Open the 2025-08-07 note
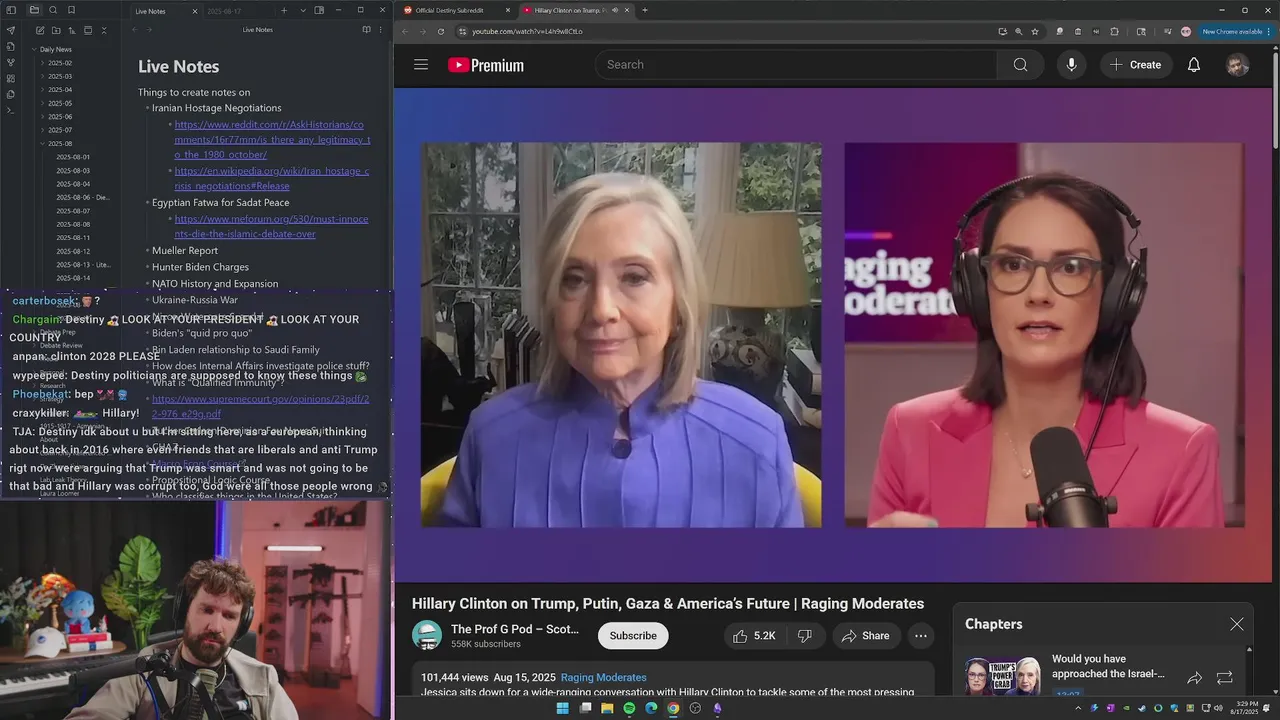Viewport: 1280px width, 720px height. click(x=73, y=211)
